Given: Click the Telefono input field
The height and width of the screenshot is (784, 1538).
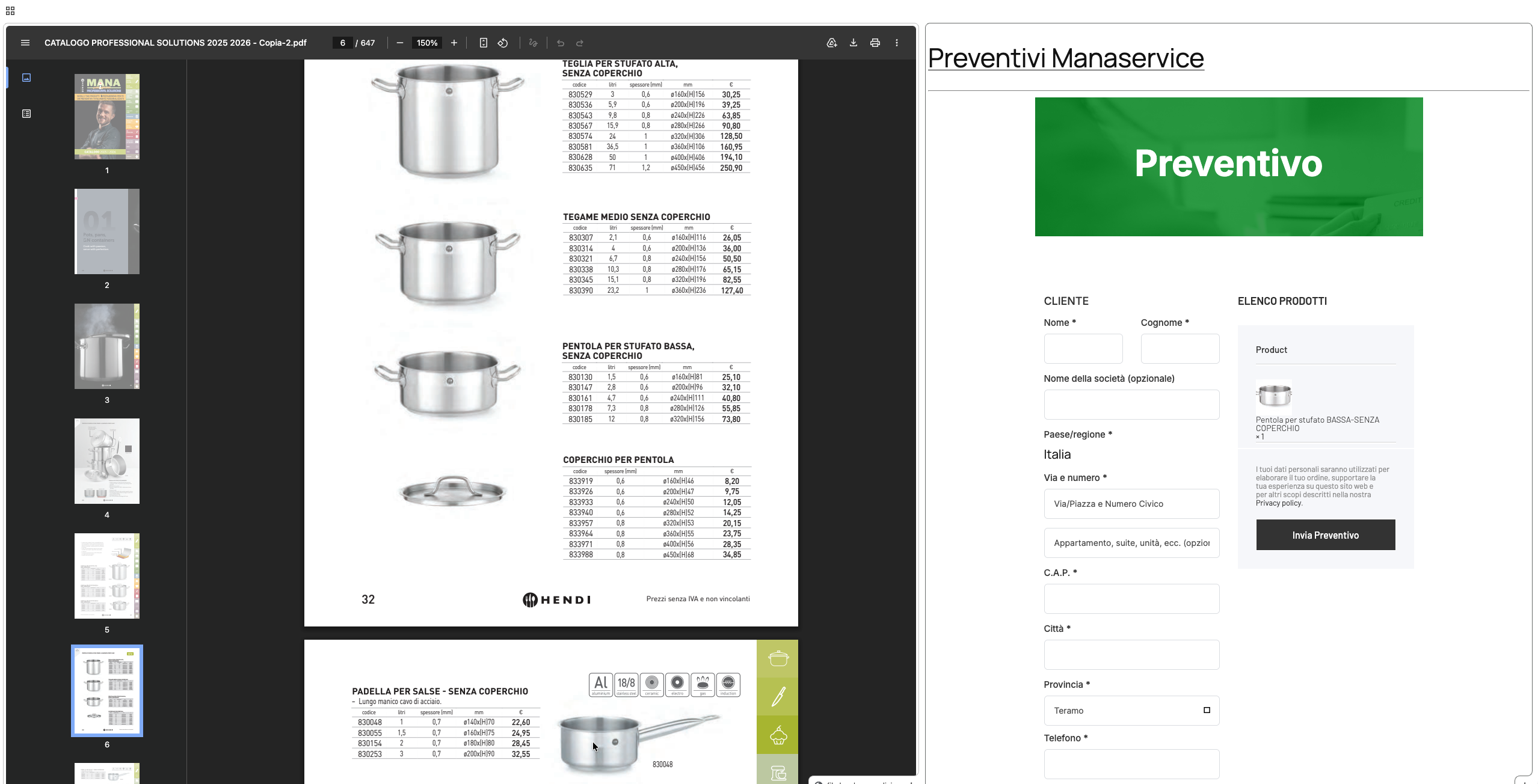Looking at the screenshot, I should click(1131, 764).
